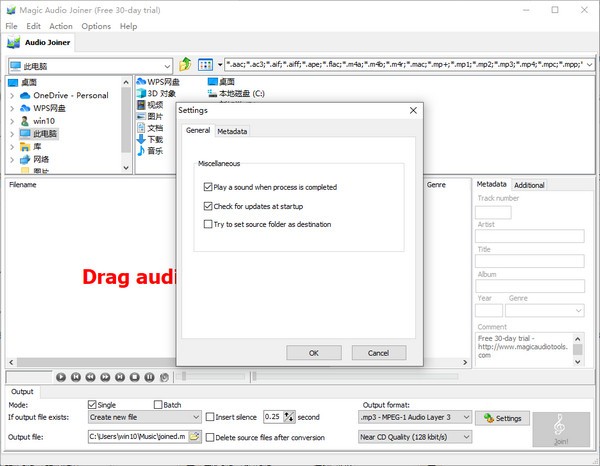Click the playback position seek slider
The height and width of the screenshot is (466, 600).
point(354,376)
